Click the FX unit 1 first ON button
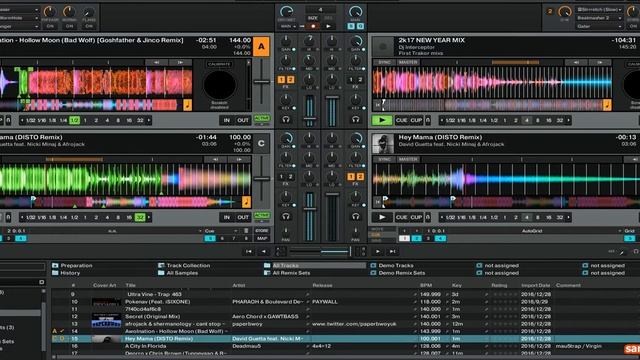Viewport: 640px width, 360px height. 50,26
